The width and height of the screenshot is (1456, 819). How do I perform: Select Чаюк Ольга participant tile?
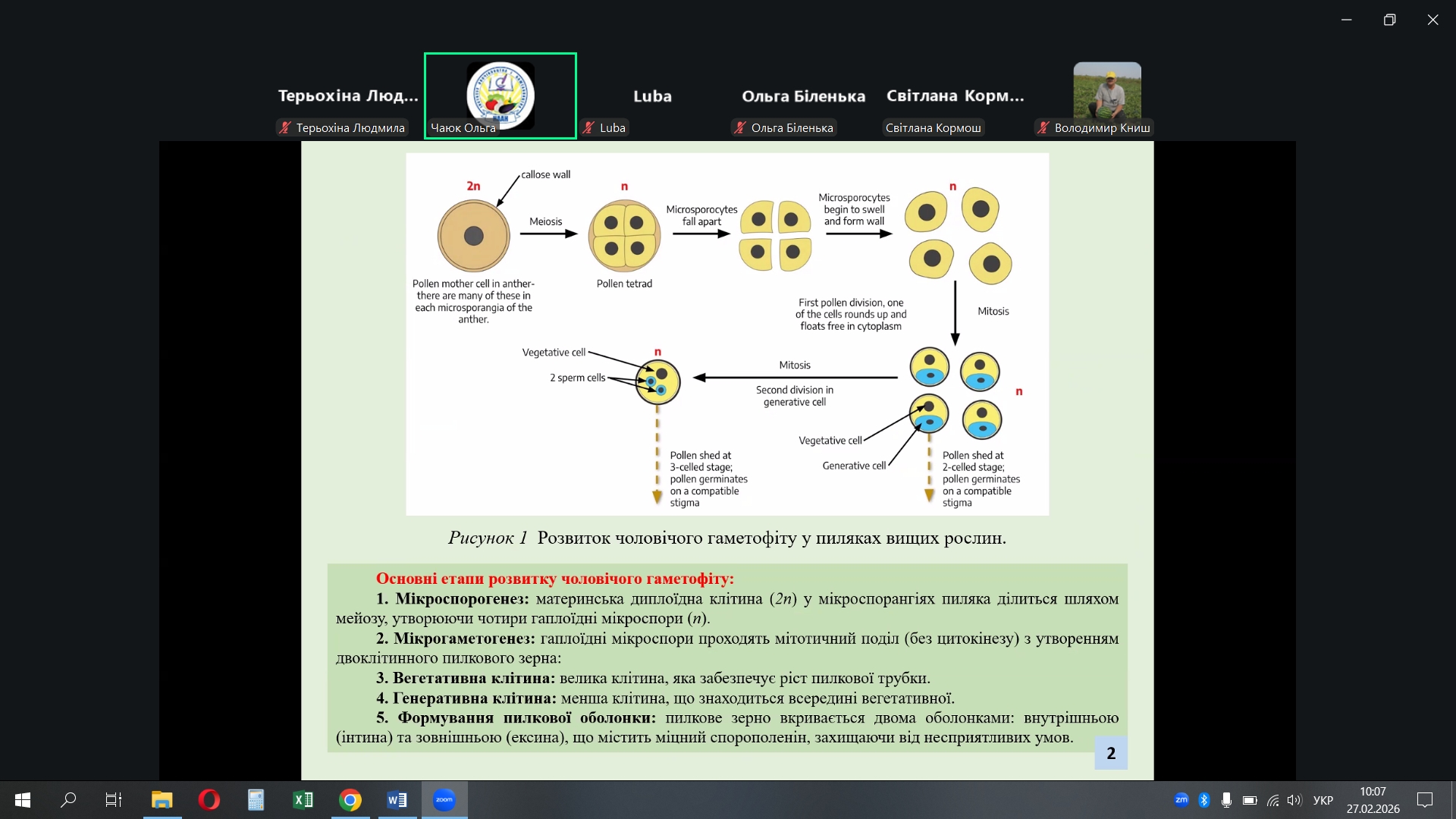tap(500, 96)
